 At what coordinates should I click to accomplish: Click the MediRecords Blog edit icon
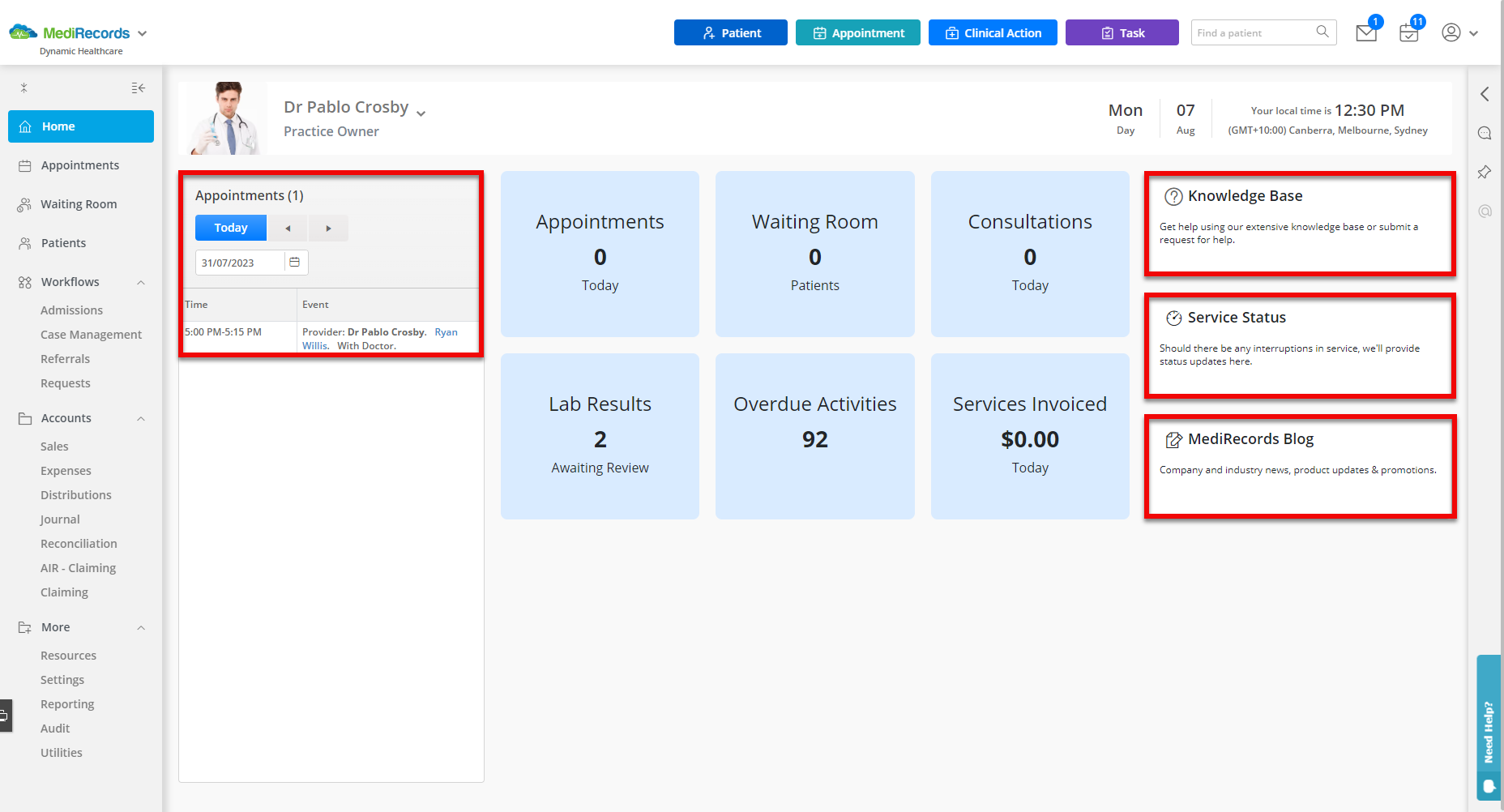pos(1173,439)
